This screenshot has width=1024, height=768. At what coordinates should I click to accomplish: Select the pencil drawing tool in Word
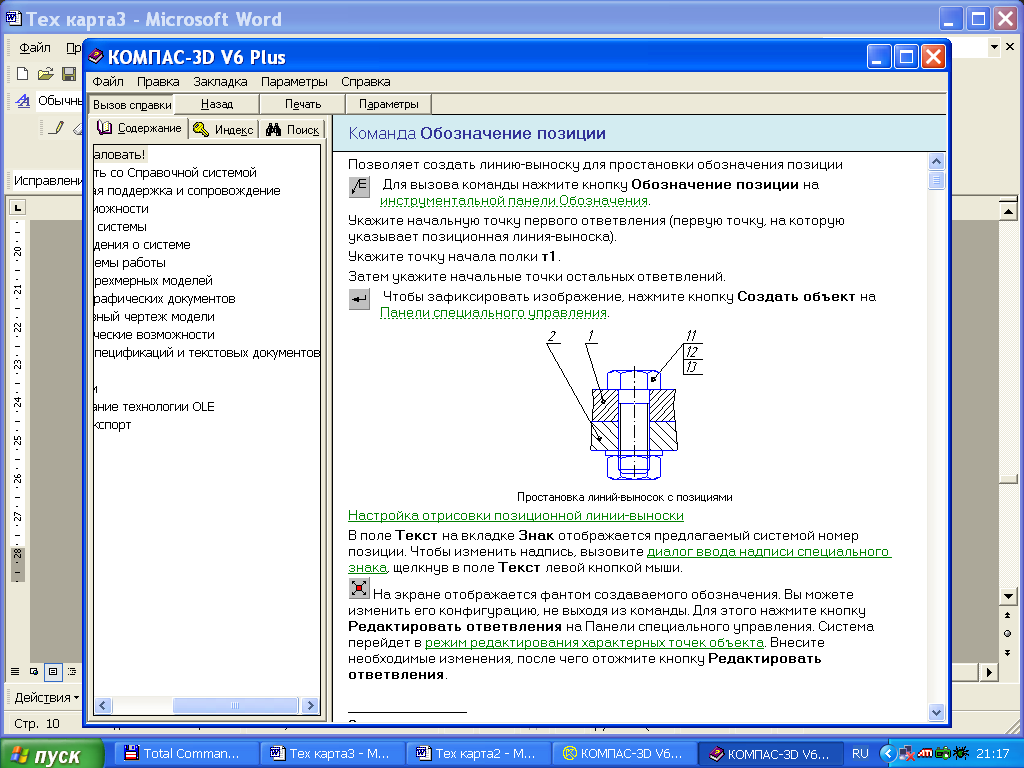point(57,128)
